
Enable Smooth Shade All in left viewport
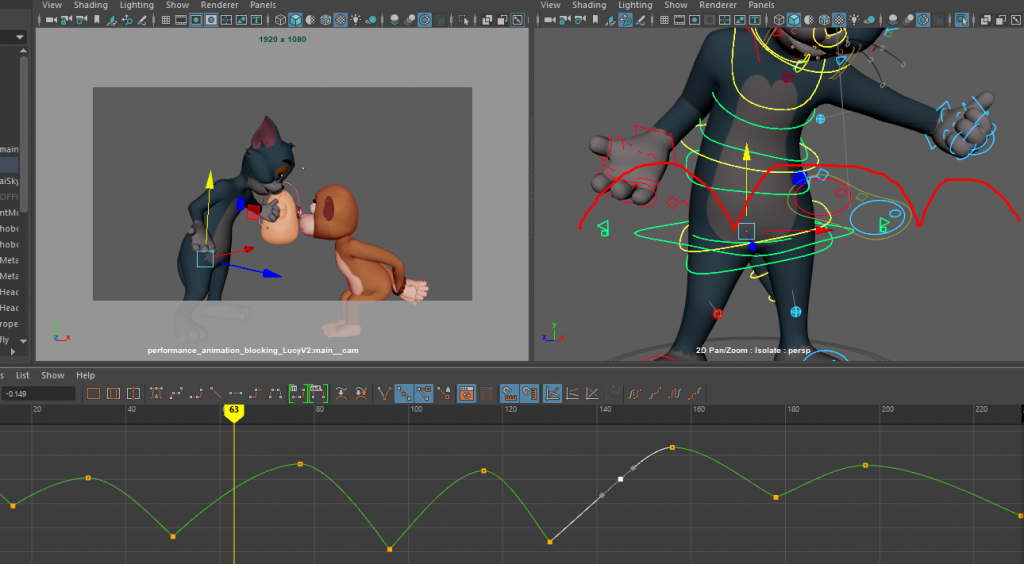295,20
